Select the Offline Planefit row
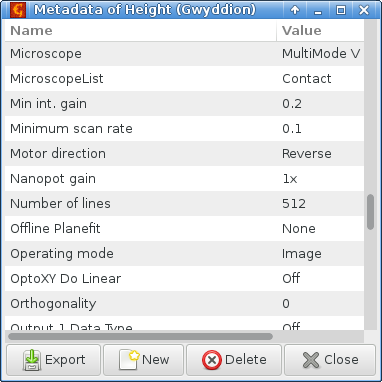Image resolution: width=382 pixels, height=382 pixels. [x=184, y=229]
